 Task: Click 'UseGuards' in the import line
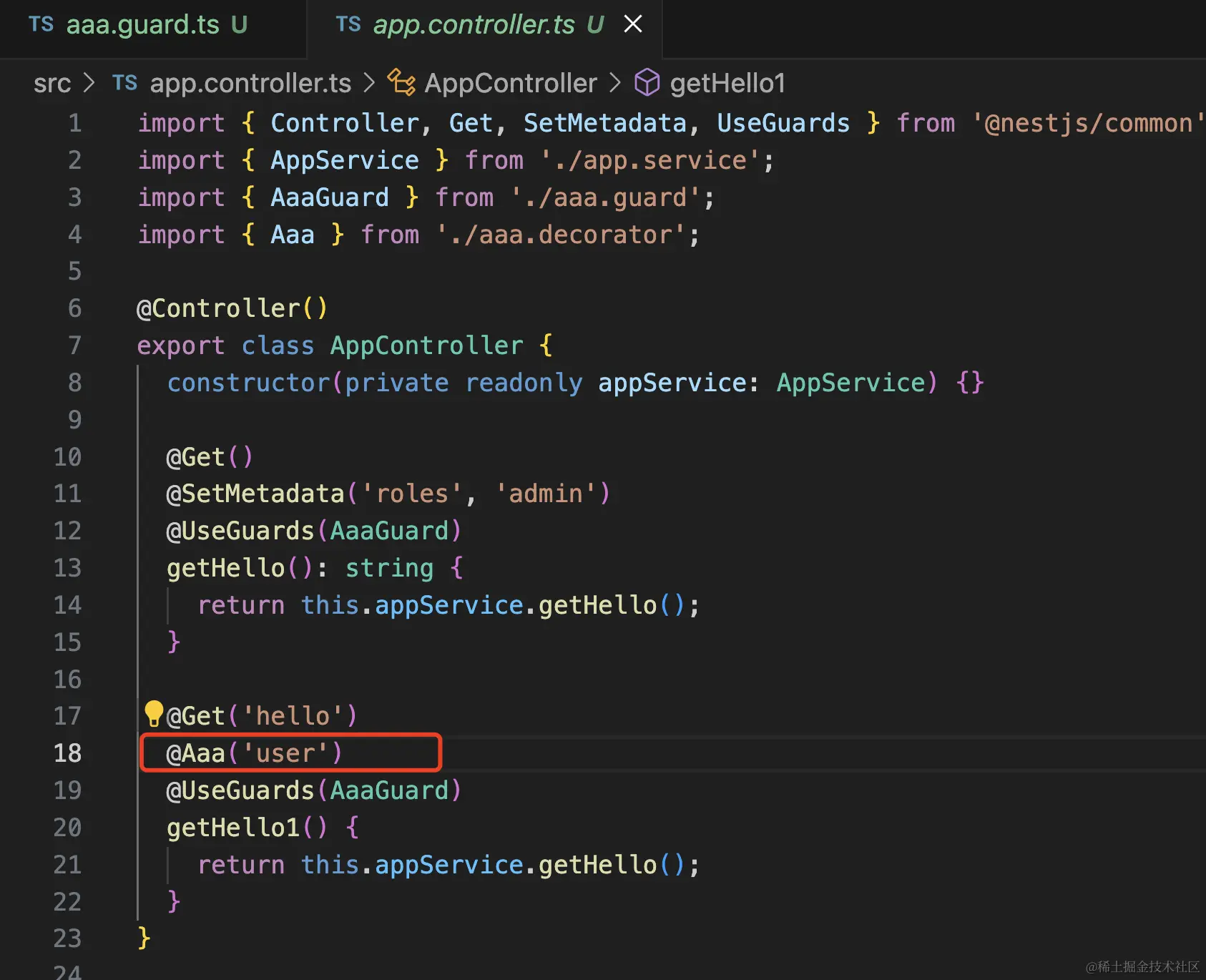click(x=783, y=123)
